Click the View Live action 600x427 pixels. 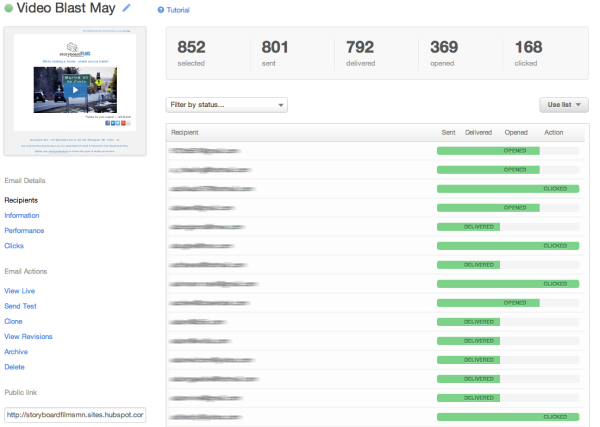(x=20, y=291)
